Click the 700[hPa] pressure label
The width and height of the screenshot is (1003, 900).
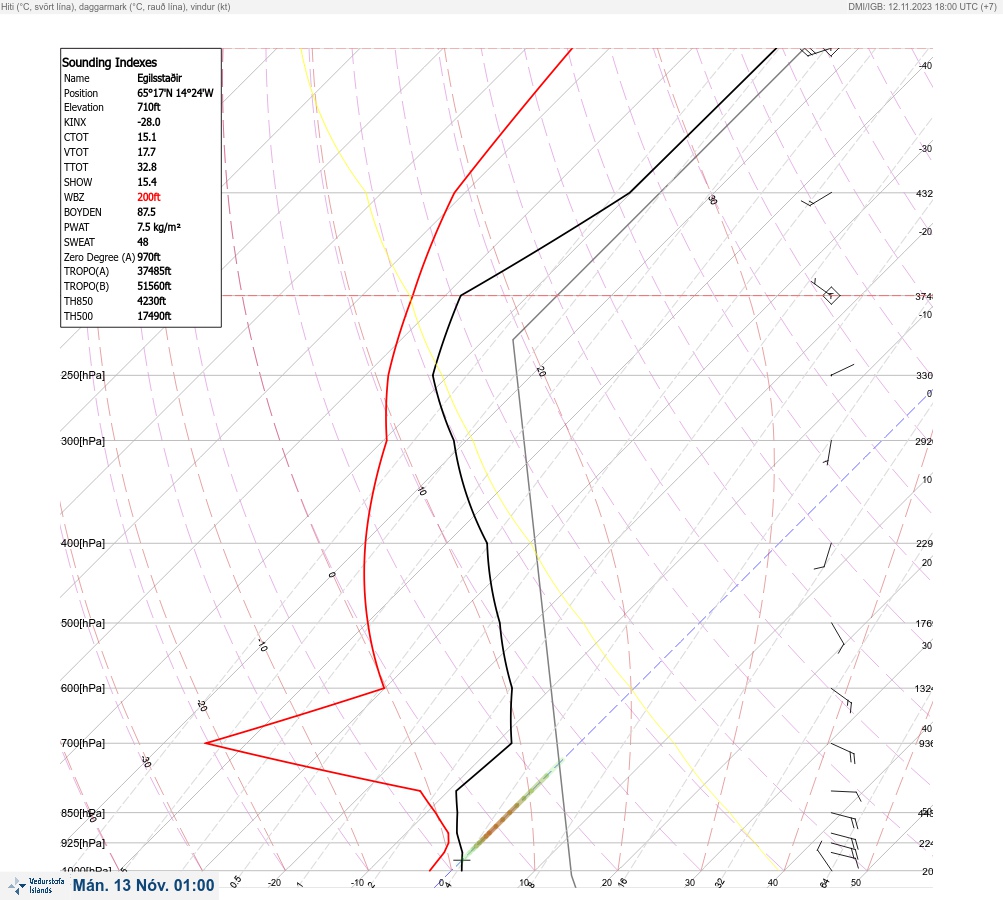[x=83, y=743]
